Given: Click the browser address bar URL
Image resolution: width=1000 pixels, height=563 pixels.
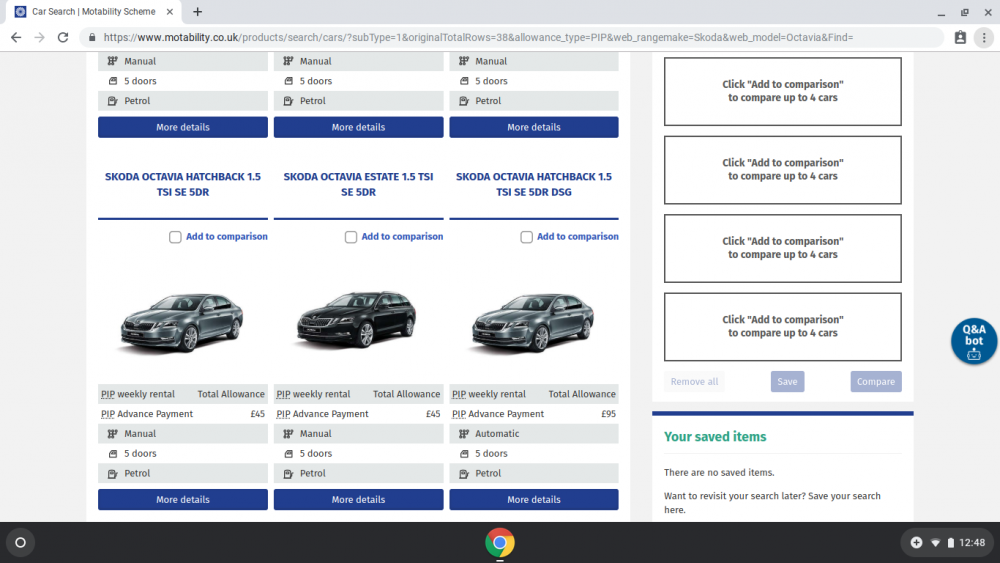Looking at the screenshot, I should pos(478,38).
